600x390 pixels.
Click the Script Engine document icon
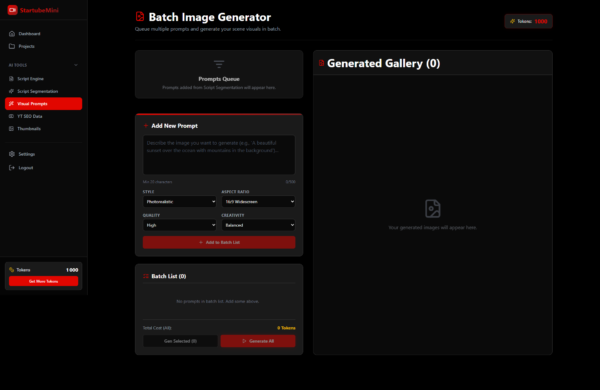(11, 79)
